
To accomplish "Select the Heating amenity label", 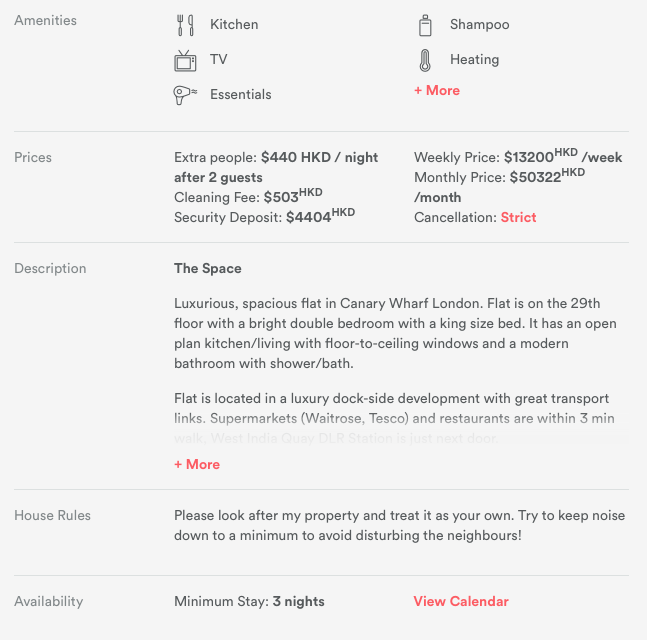I will 474,59.
